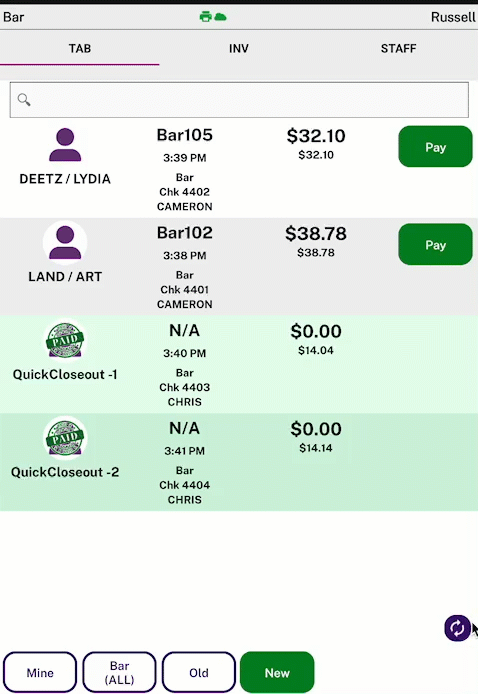Show Old tabs filter
Image resolution: width=478 pixels, height=694 pixels.
(x=199, y=672)
